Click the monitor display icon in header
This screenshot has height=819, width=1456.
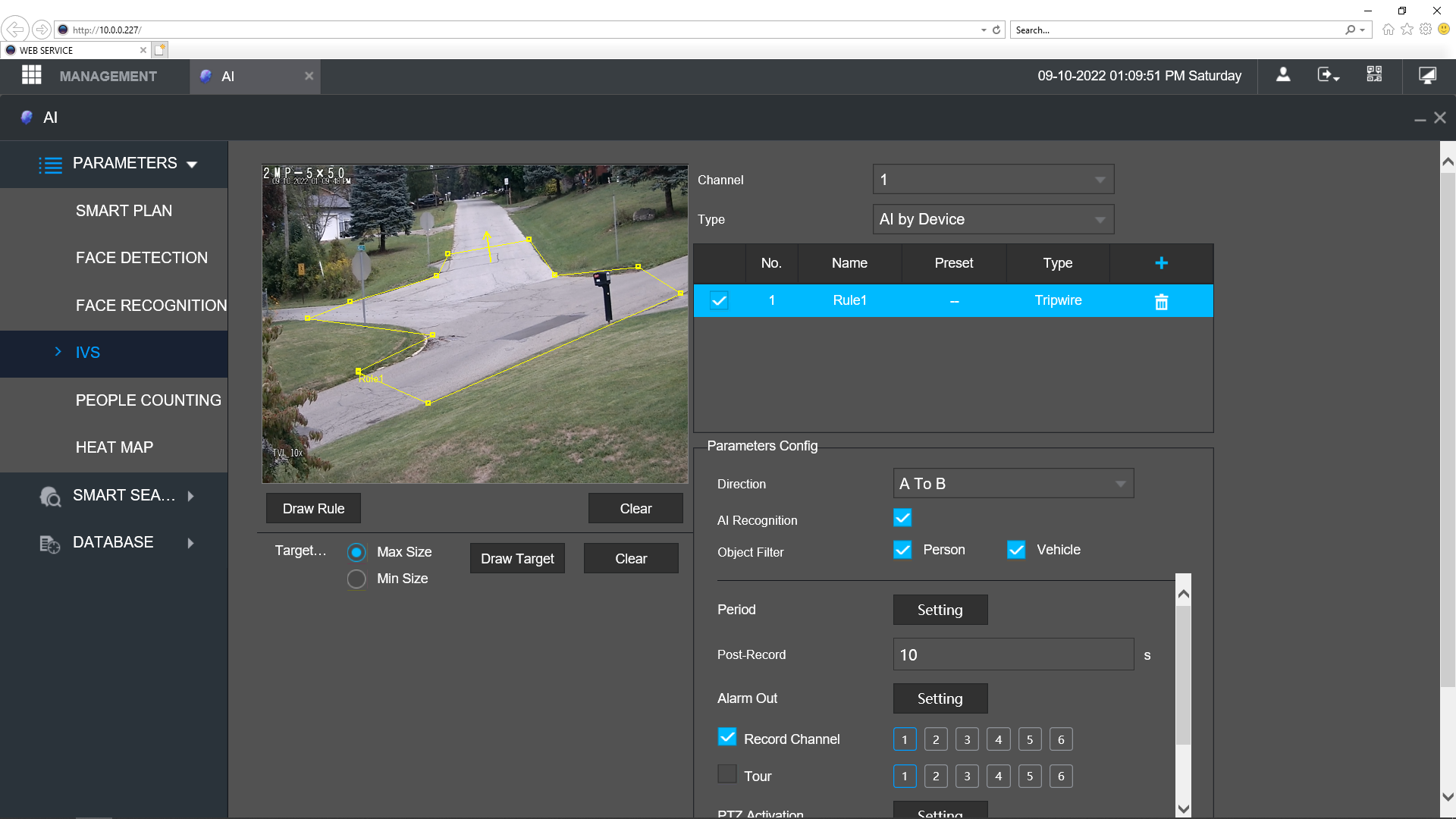coord(1427,75)
